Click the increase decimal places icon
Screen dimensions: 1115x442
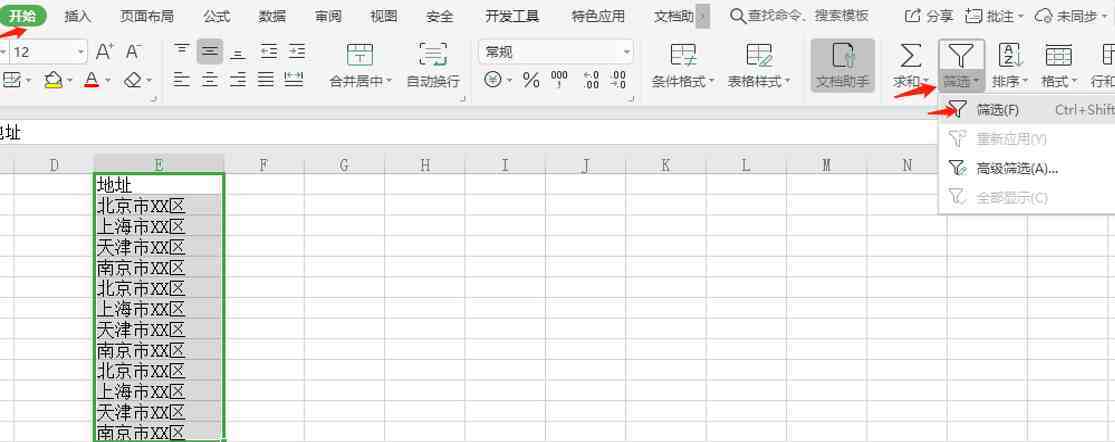click(591, 80)
